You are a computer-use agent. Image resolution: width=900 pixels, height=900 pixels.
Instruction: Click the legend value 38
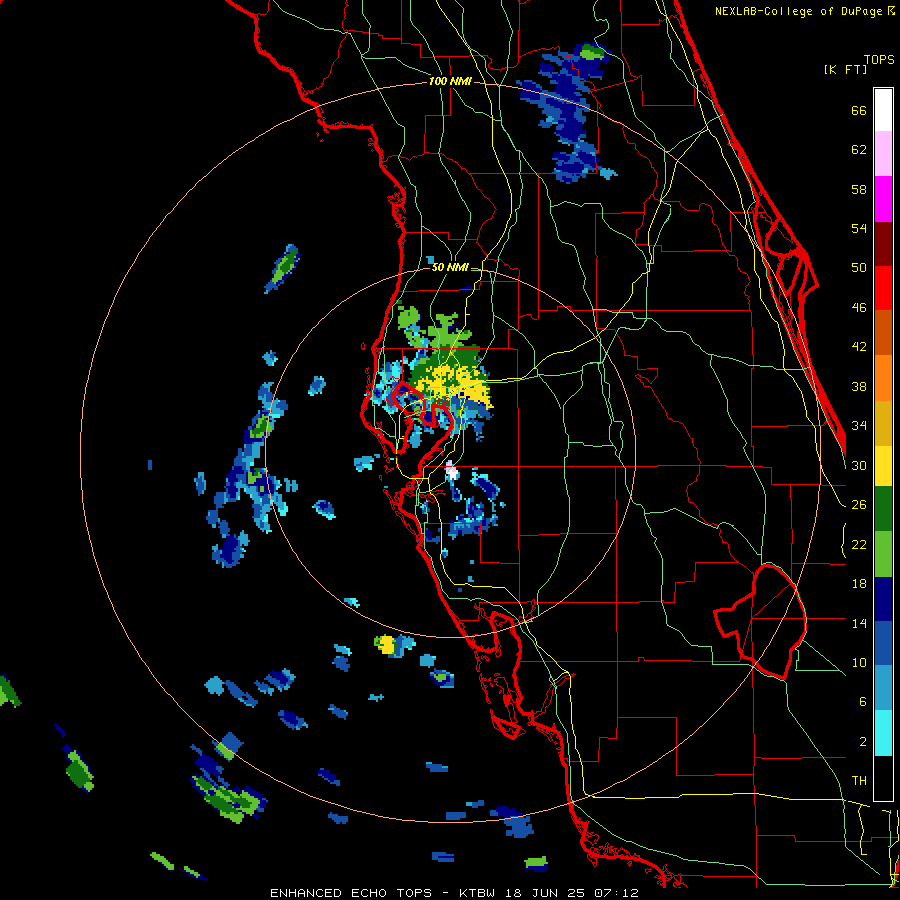(859, 386)
